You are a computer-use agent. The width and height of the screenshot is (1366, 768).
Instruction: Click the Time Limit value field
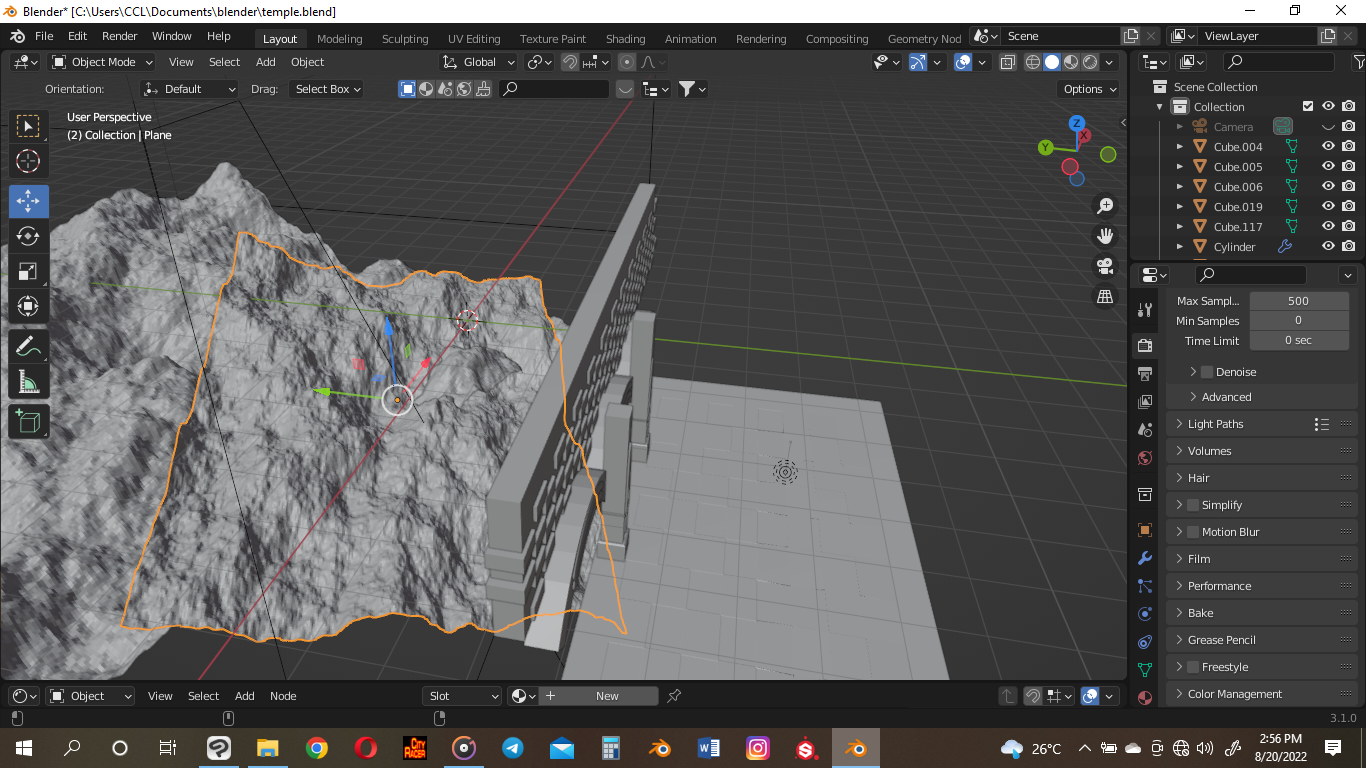point(1299,341)
